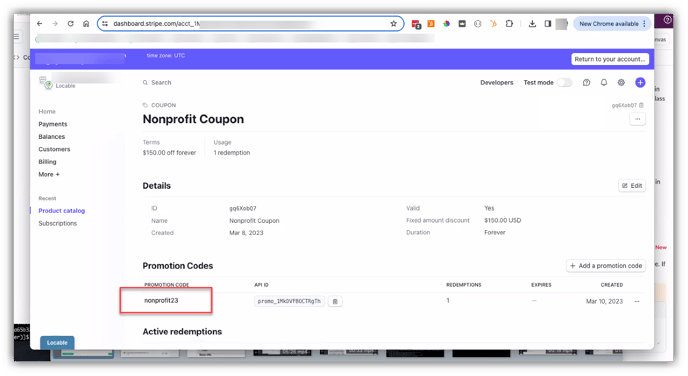Open Stripe notifications bell
This screenshot has height=376, width=688.
coord(604,82)
